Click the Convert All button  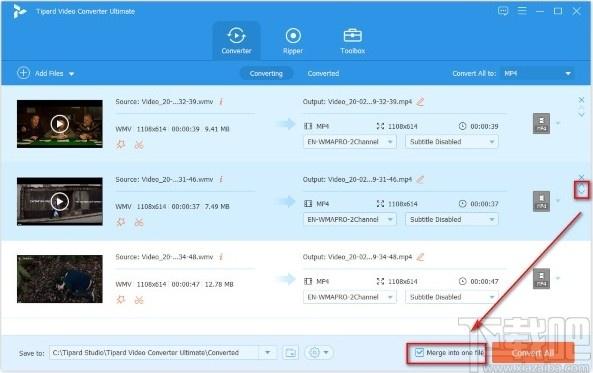click(x=533, y=353)
